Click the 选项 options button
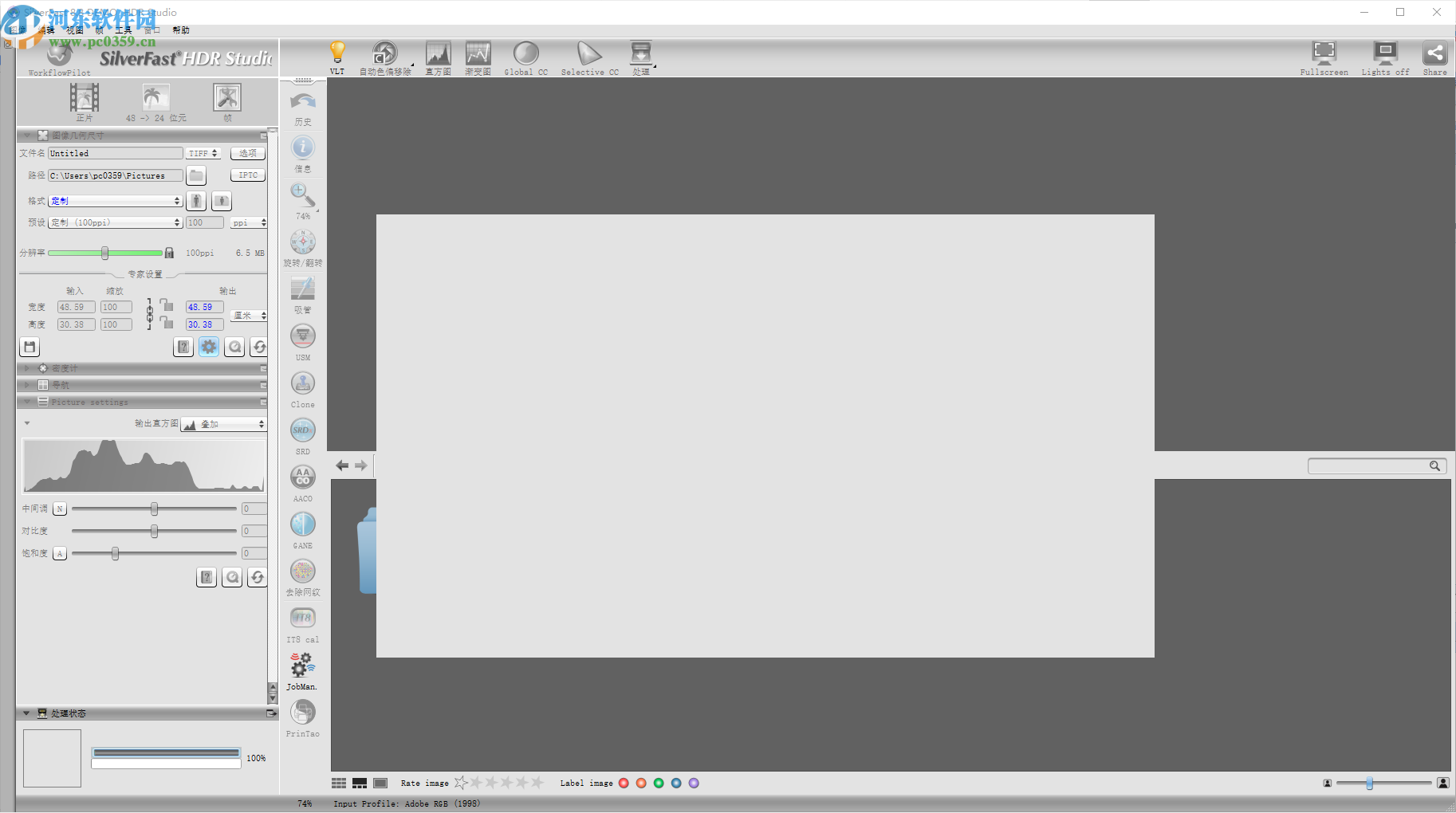This screenshot has width=1456, height=813. tap(248, 153)
